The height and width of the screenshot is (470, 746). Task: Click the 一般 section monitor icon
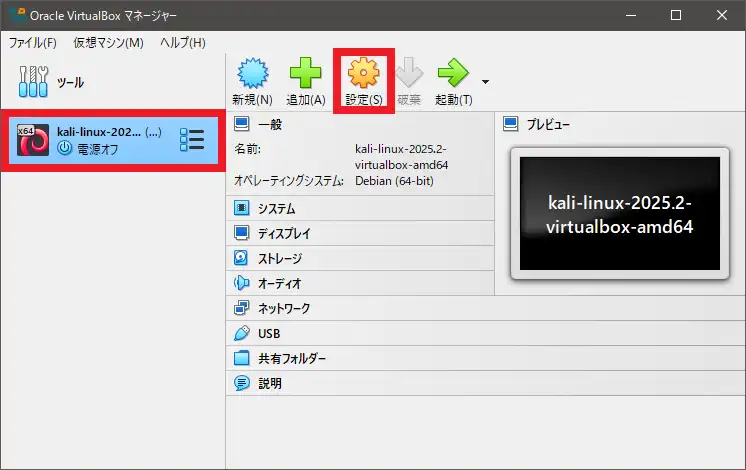point(242,124)
